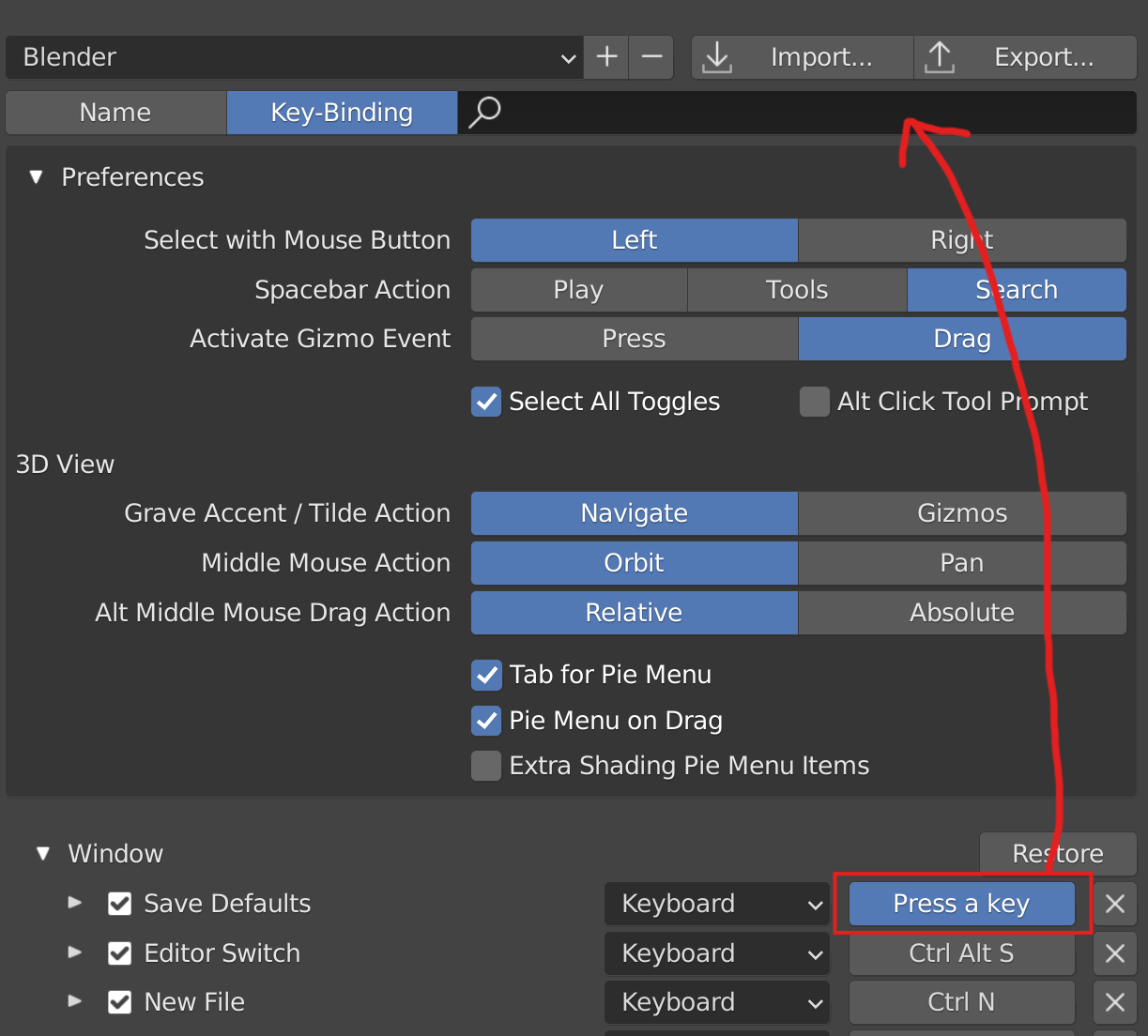Image resolution: width=1148 pixels, height=1036 pixels.
Task: Set Select with Mouse Button to Right
Action: tap(962, 240)
